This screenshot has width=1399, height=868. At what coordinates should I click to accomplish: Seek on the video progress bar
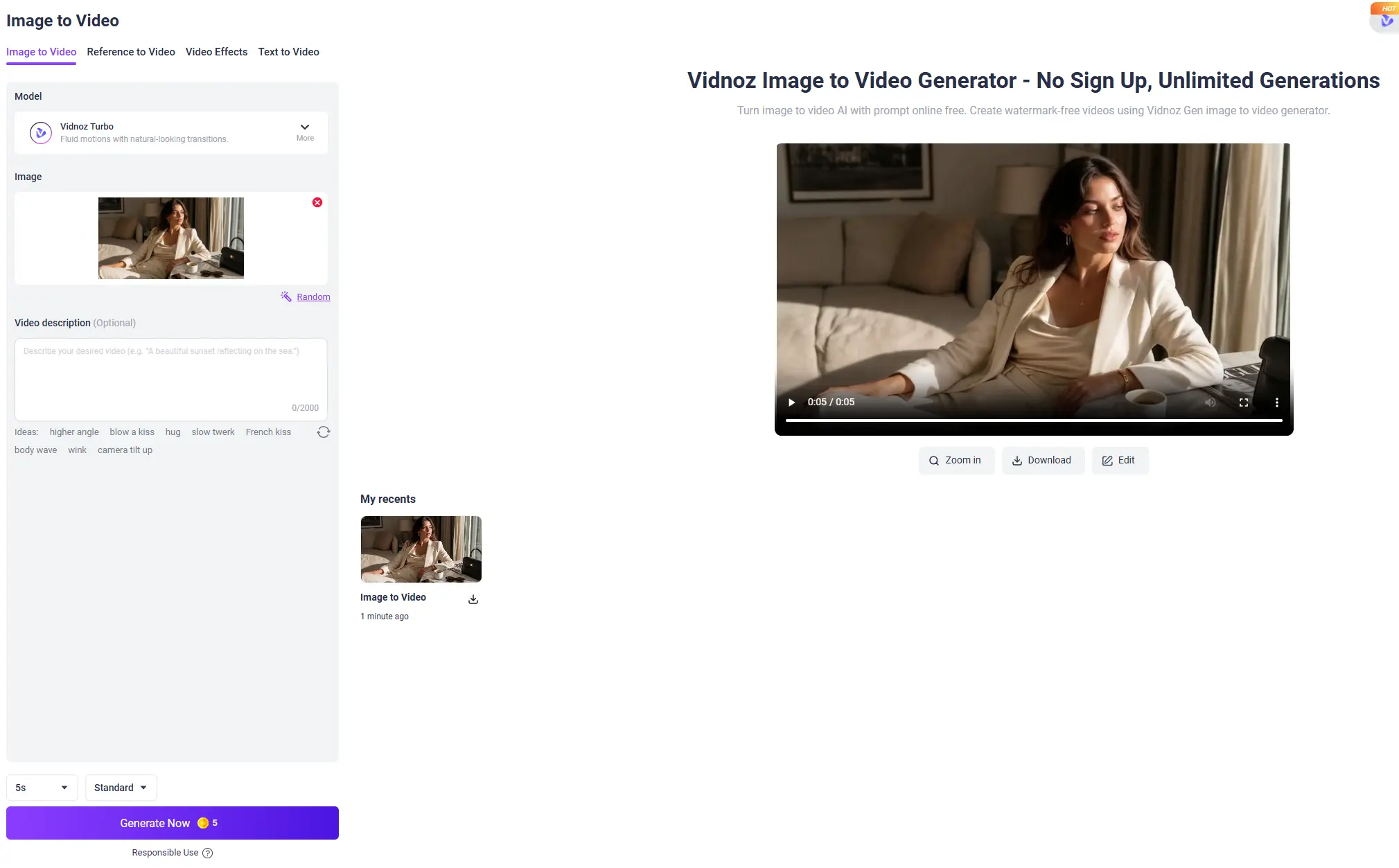point(1034,420)
